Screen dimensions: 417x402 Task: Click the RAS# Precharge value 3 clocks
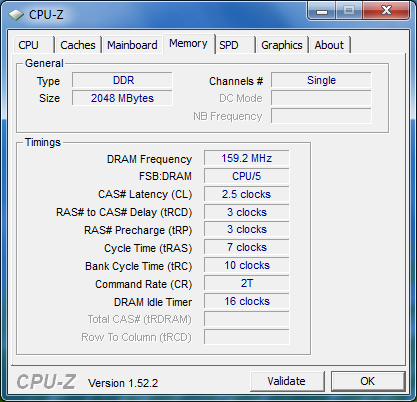247,230
